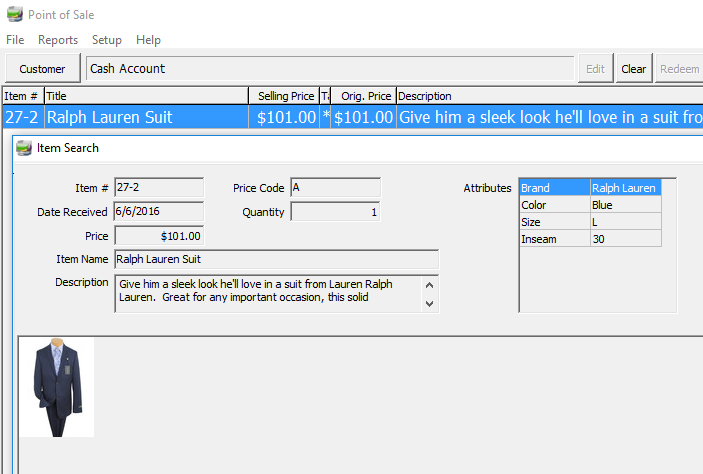This screenshot has height=474, width=703.
Task: Click the Description column header
Action: click(550, 96)
